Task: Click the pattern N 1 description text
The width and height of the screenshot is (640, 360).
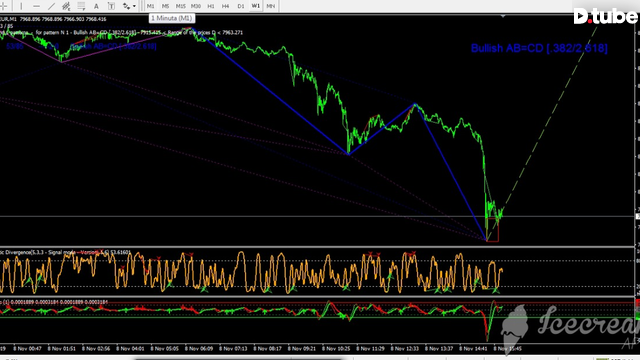Action: [x=139, y=32]
